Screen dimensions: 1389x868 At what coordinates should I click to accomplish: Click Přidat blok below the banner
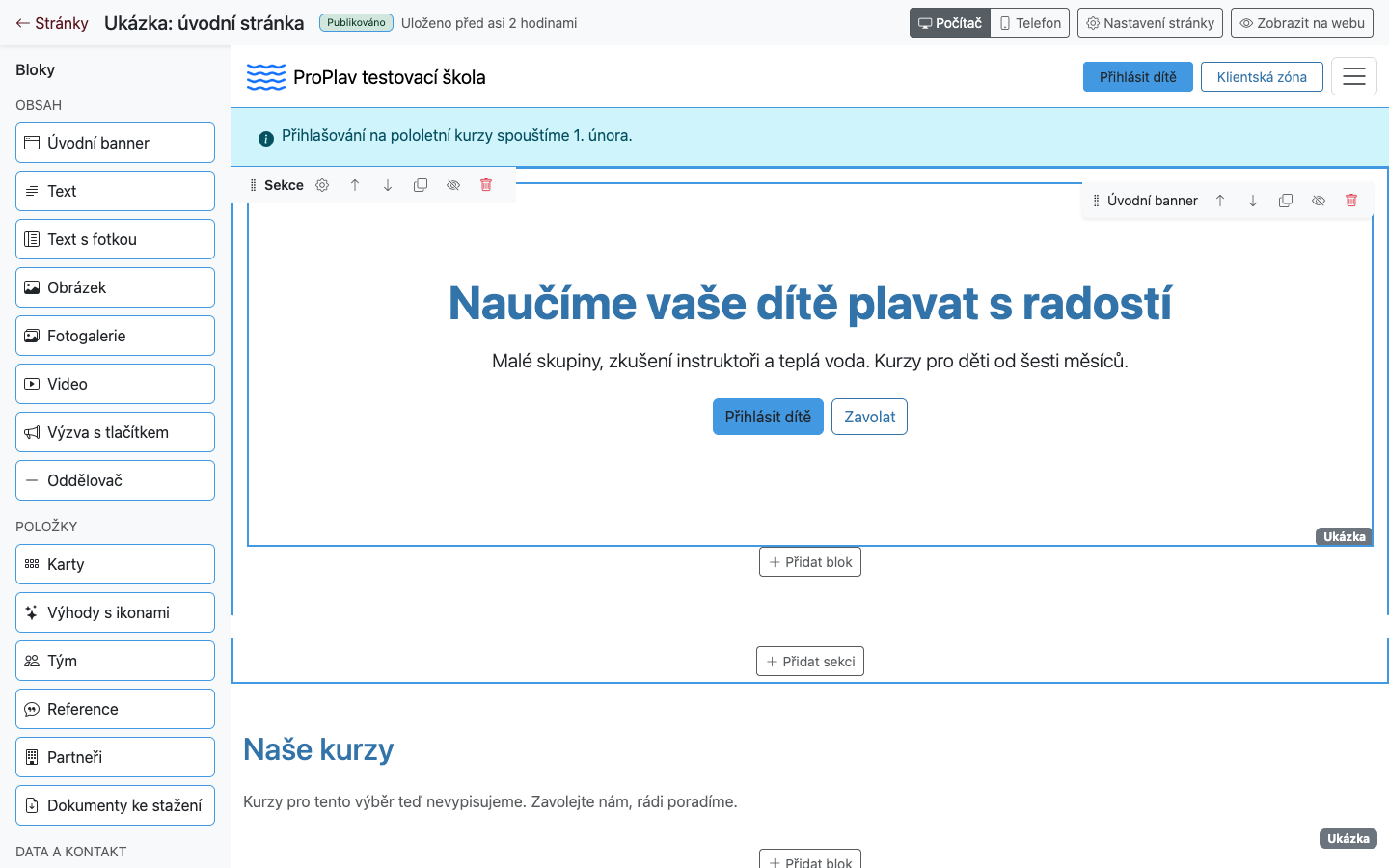pos(810,562)
